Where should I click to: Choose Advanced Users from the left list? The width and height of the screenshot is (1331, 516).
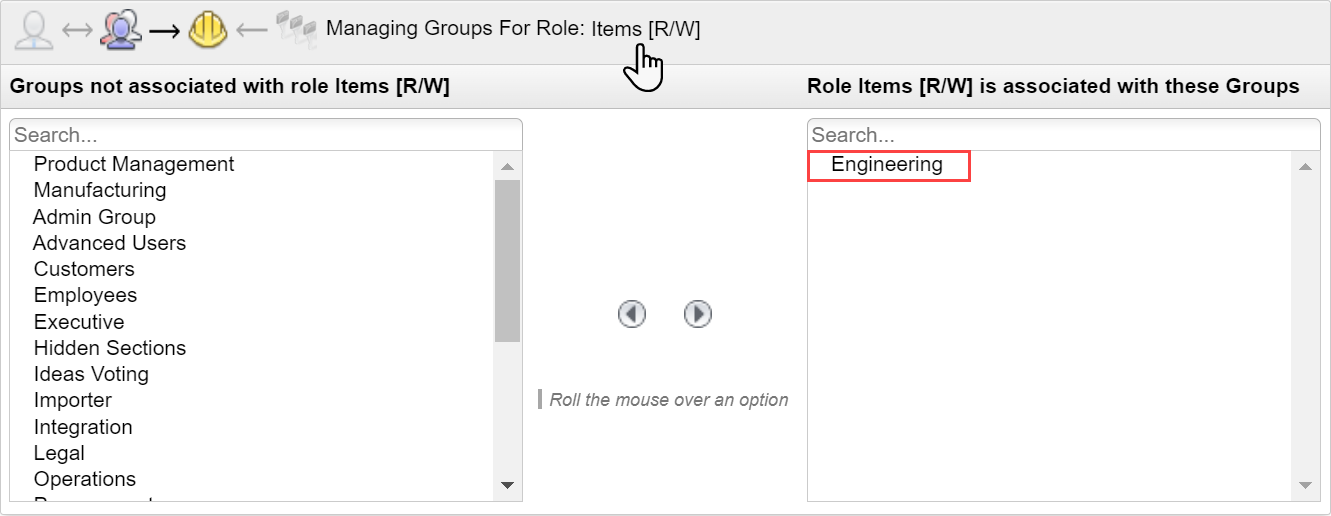pos(109,243)
